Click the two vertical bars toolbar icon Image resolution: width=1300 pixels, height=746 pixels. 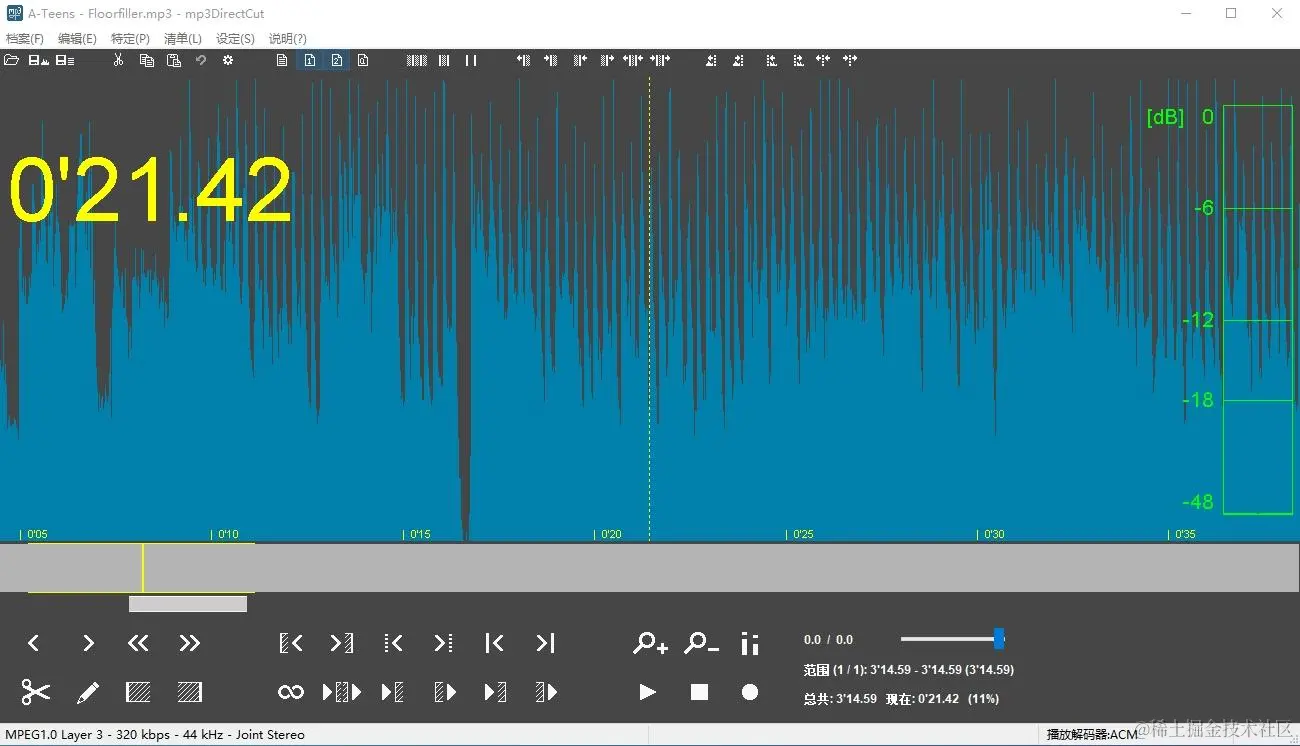(x=471, y=61)
